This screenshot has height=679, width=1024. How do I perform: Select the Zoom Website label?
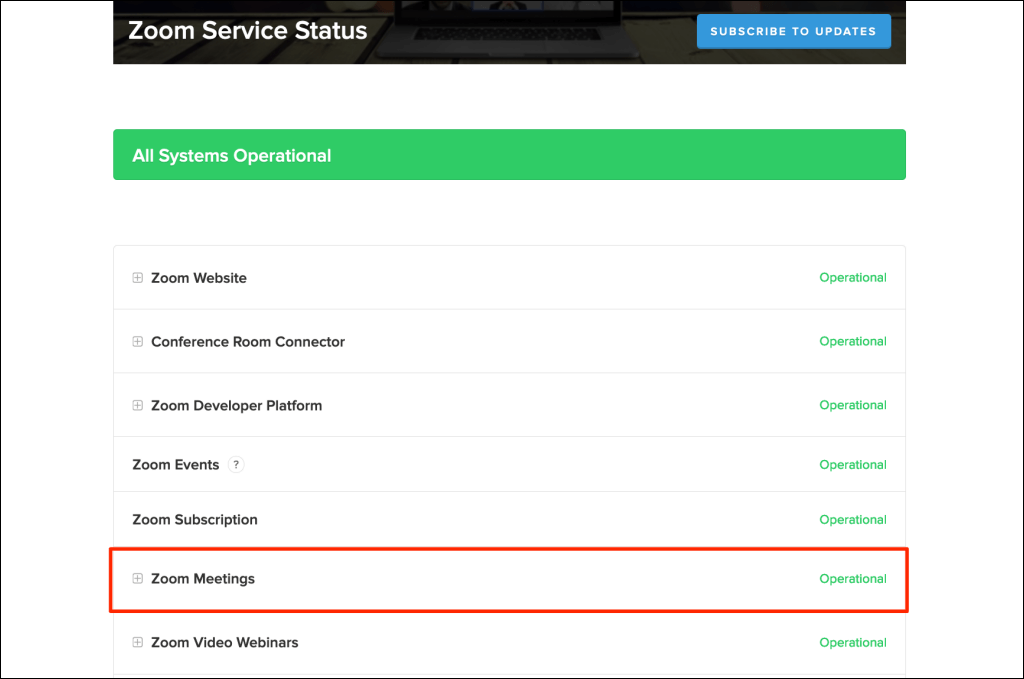pos(199,278)
